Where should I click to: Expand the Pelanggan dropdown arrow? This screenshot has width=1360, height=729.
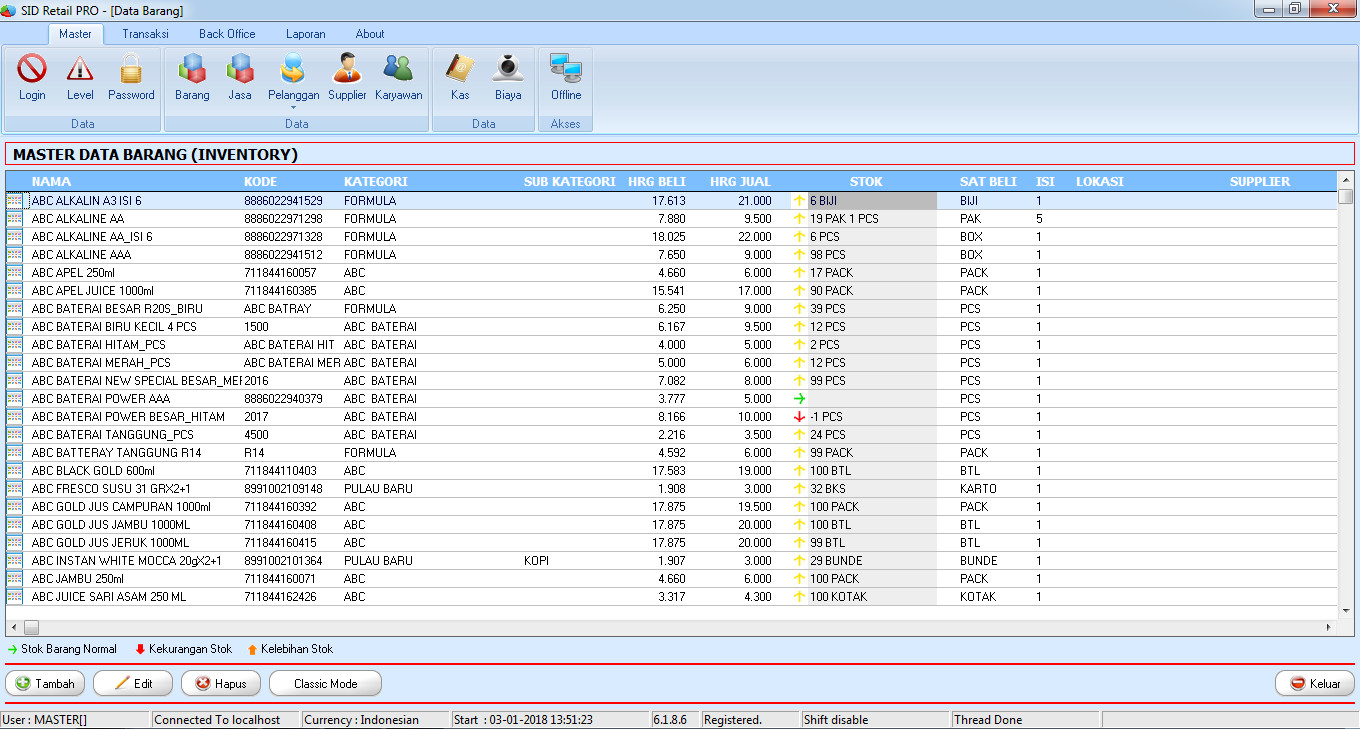[x=293, y=108]
